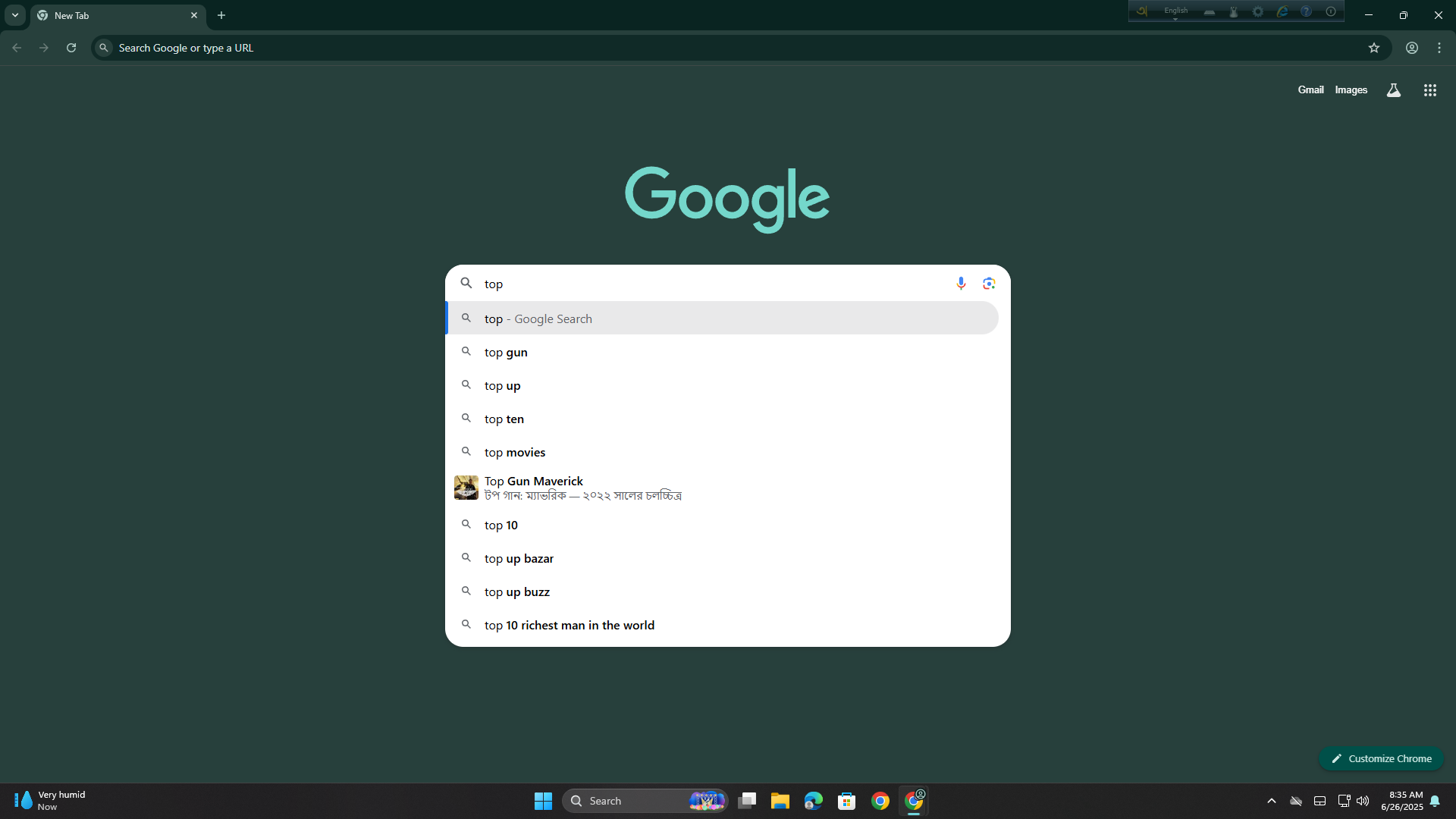Expand the hidden tray icons chevron

pos(1272,801)
